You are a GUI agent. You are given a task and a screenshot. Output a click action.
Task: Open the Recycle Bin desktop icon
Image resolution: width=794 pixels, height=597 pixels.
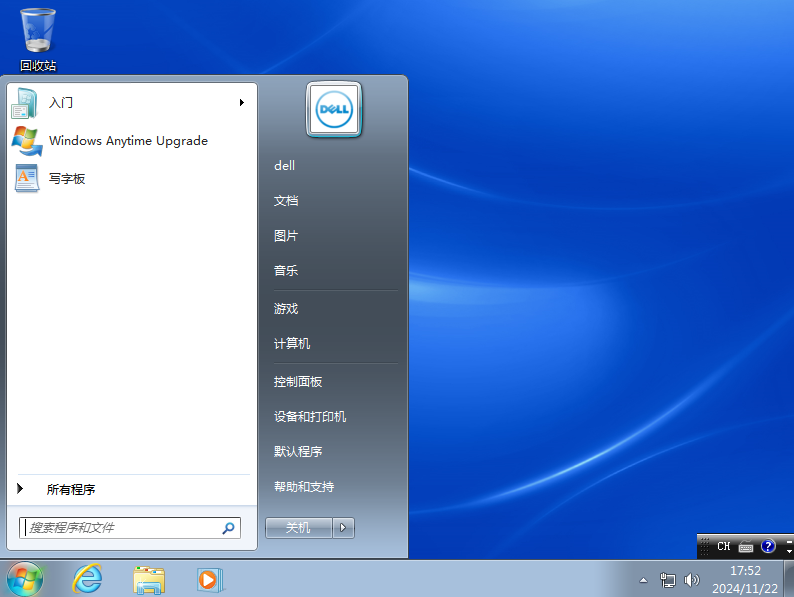coord(38,39)
